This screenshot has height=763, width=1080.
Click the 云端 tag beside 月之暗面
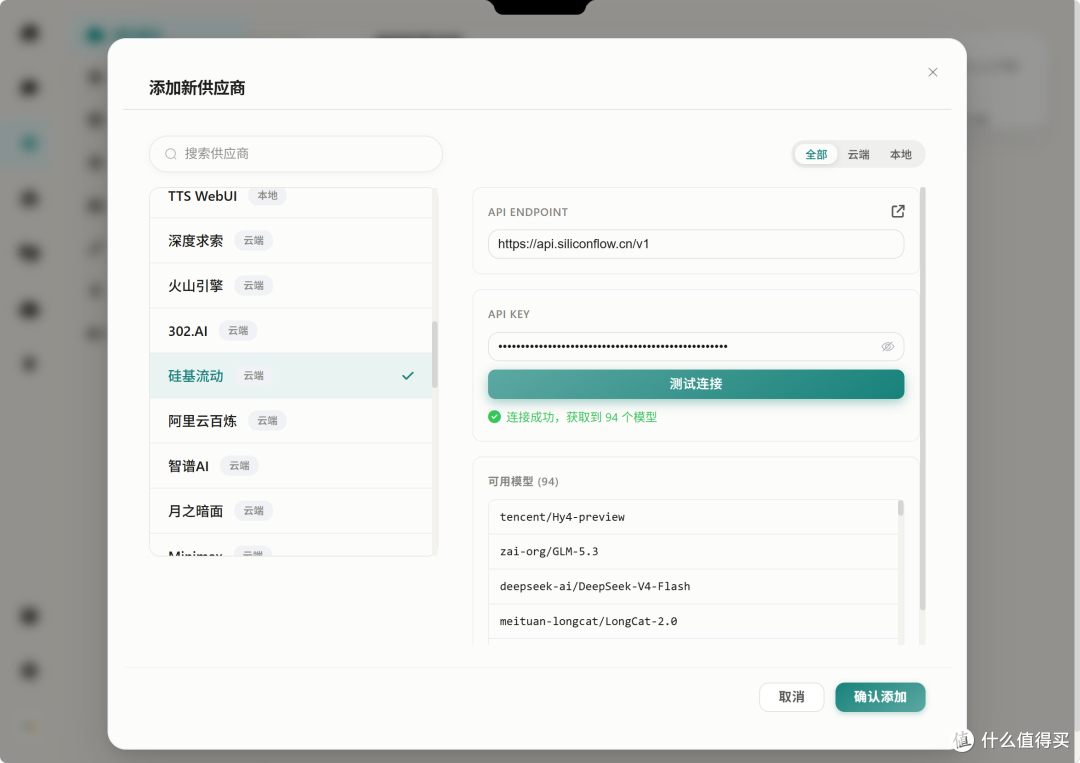(253, 511)
